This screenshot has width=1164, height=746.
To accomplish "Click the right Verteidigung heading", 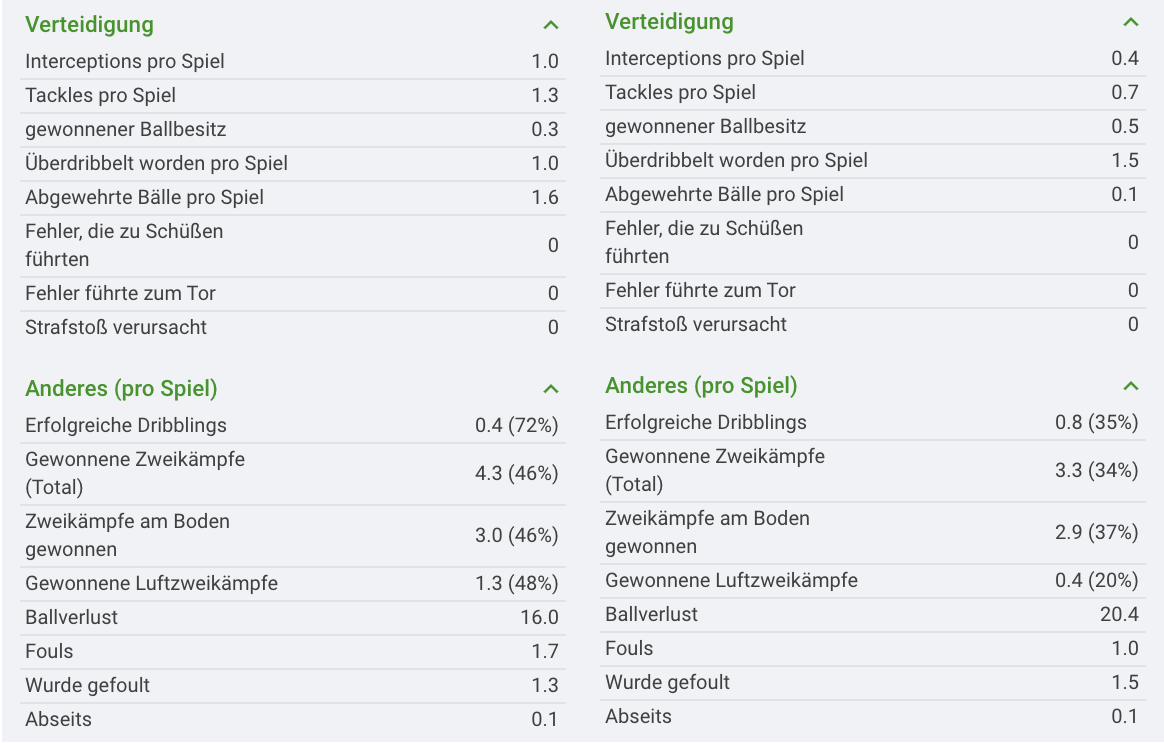I will tap(669, 22).
